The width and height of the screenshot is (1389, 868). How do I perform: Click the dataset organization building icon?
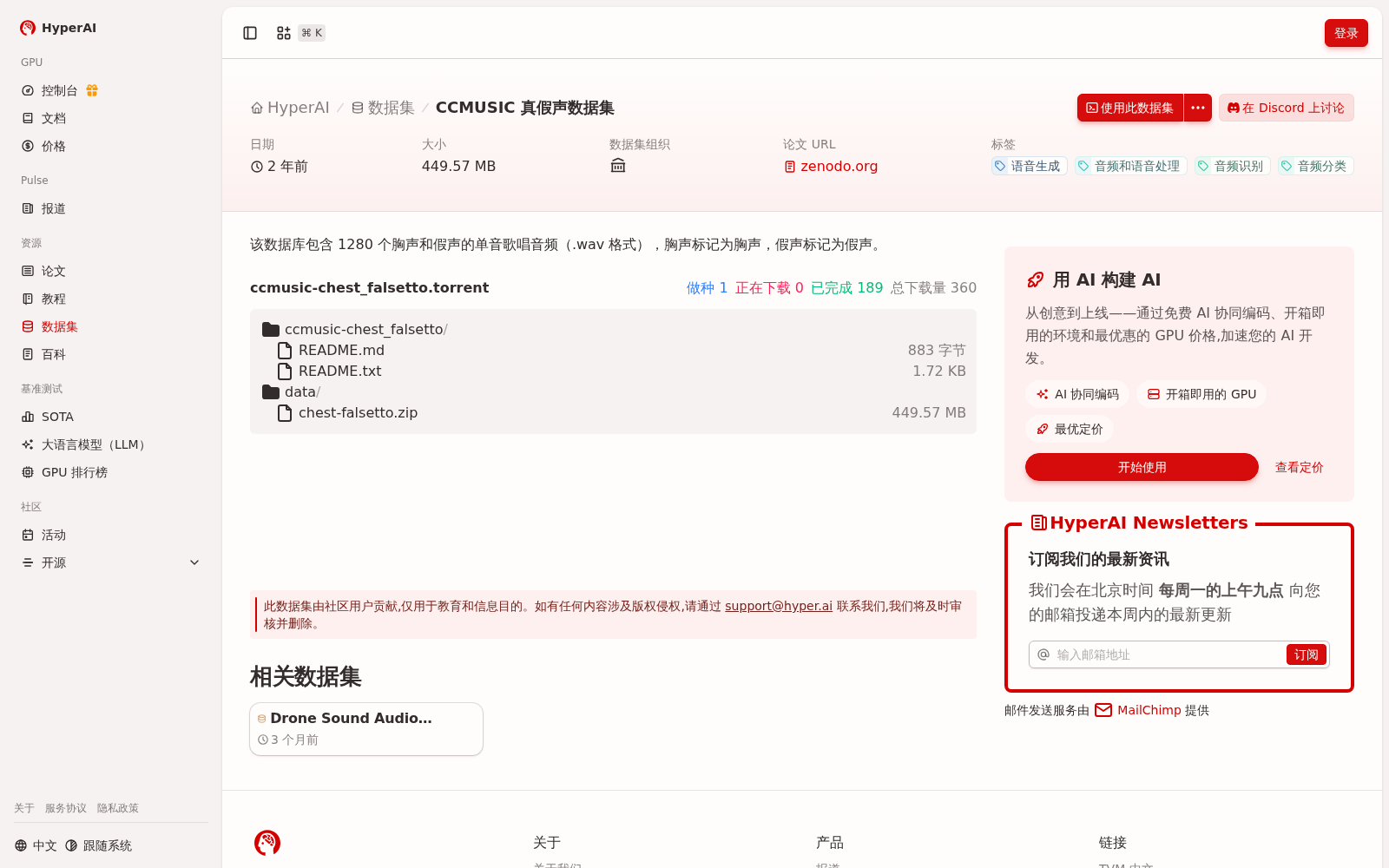618,166
